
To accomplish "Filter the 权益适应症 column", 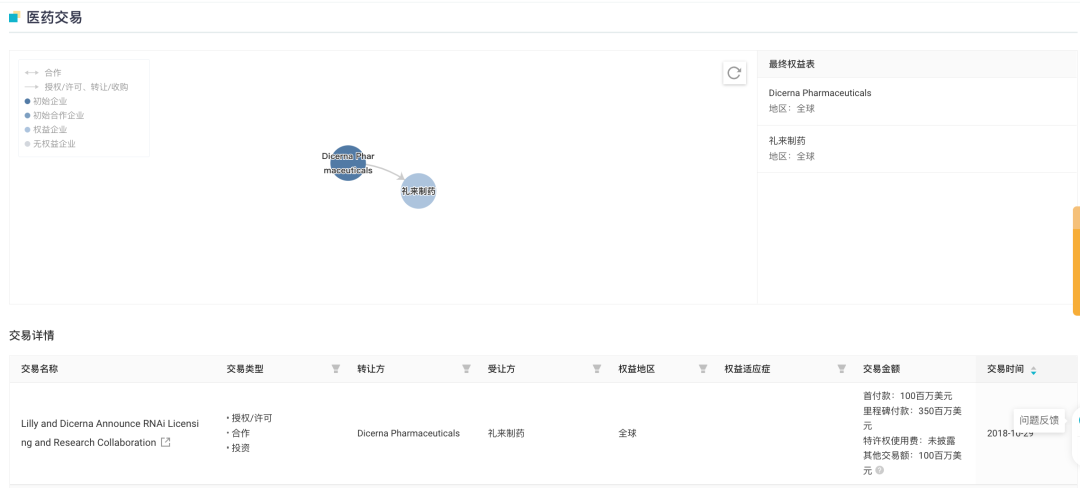I will pyautogui.click(x=841, y=369).
